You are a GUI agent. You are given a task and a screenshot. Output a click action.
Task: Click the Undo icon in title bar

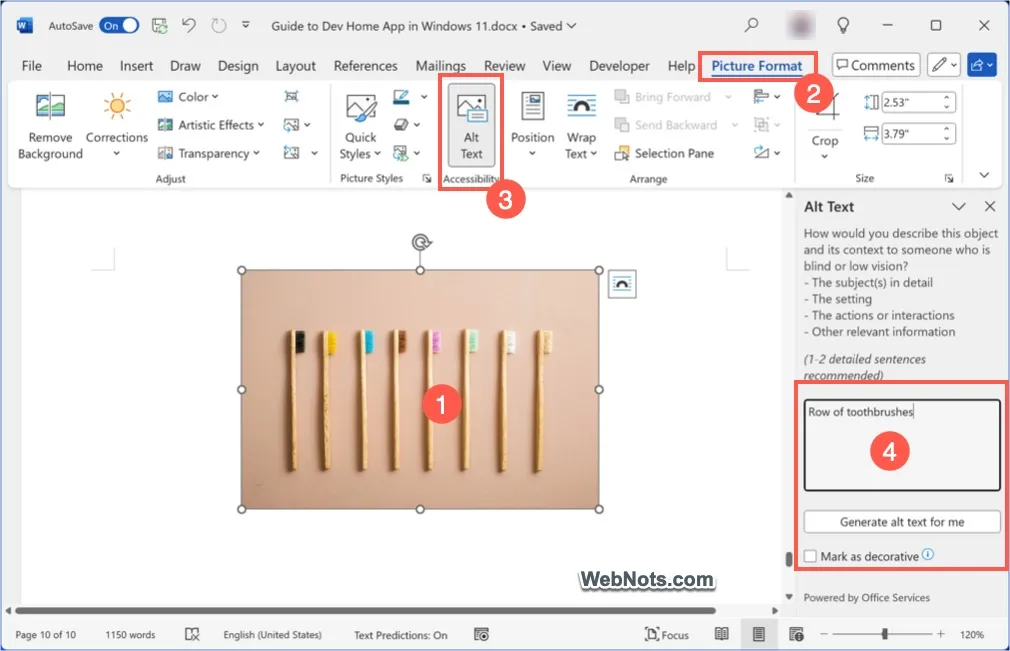(190, 26)
